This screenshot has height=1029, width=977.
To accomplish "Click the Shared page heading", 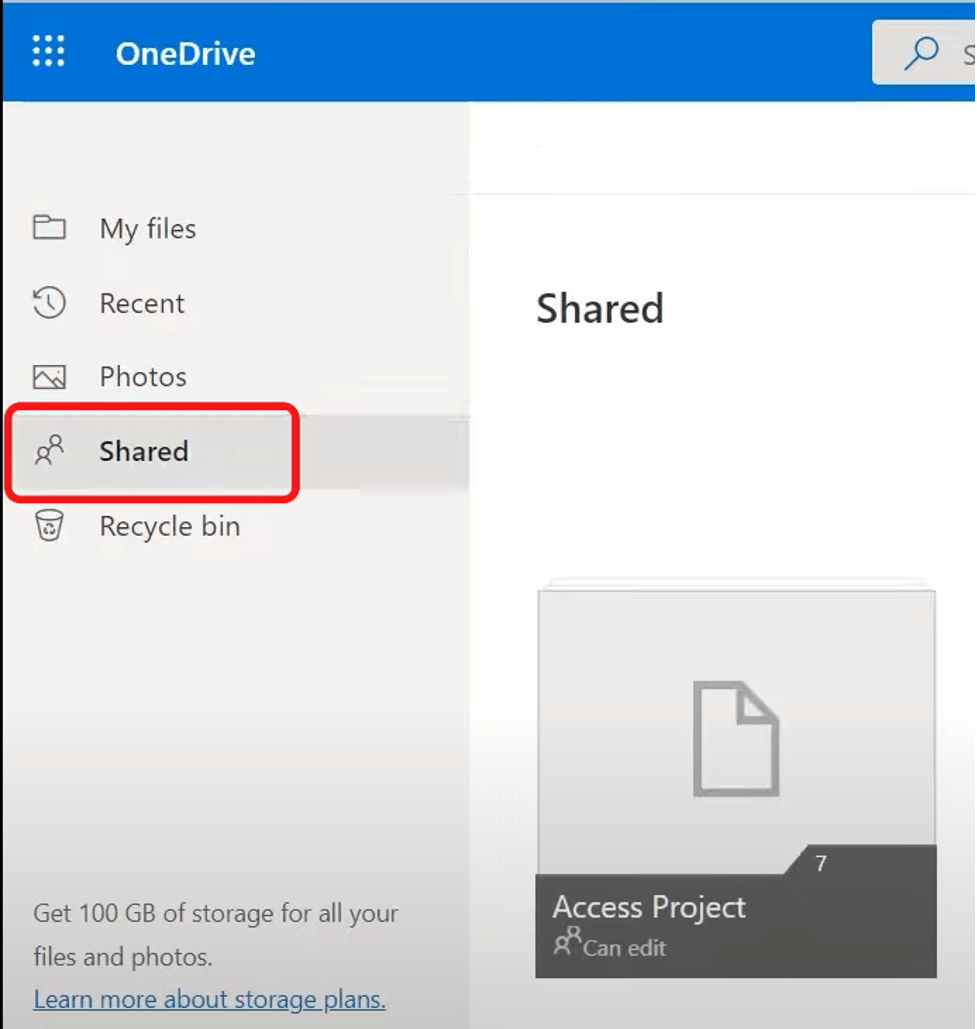I will click(600, 308).
